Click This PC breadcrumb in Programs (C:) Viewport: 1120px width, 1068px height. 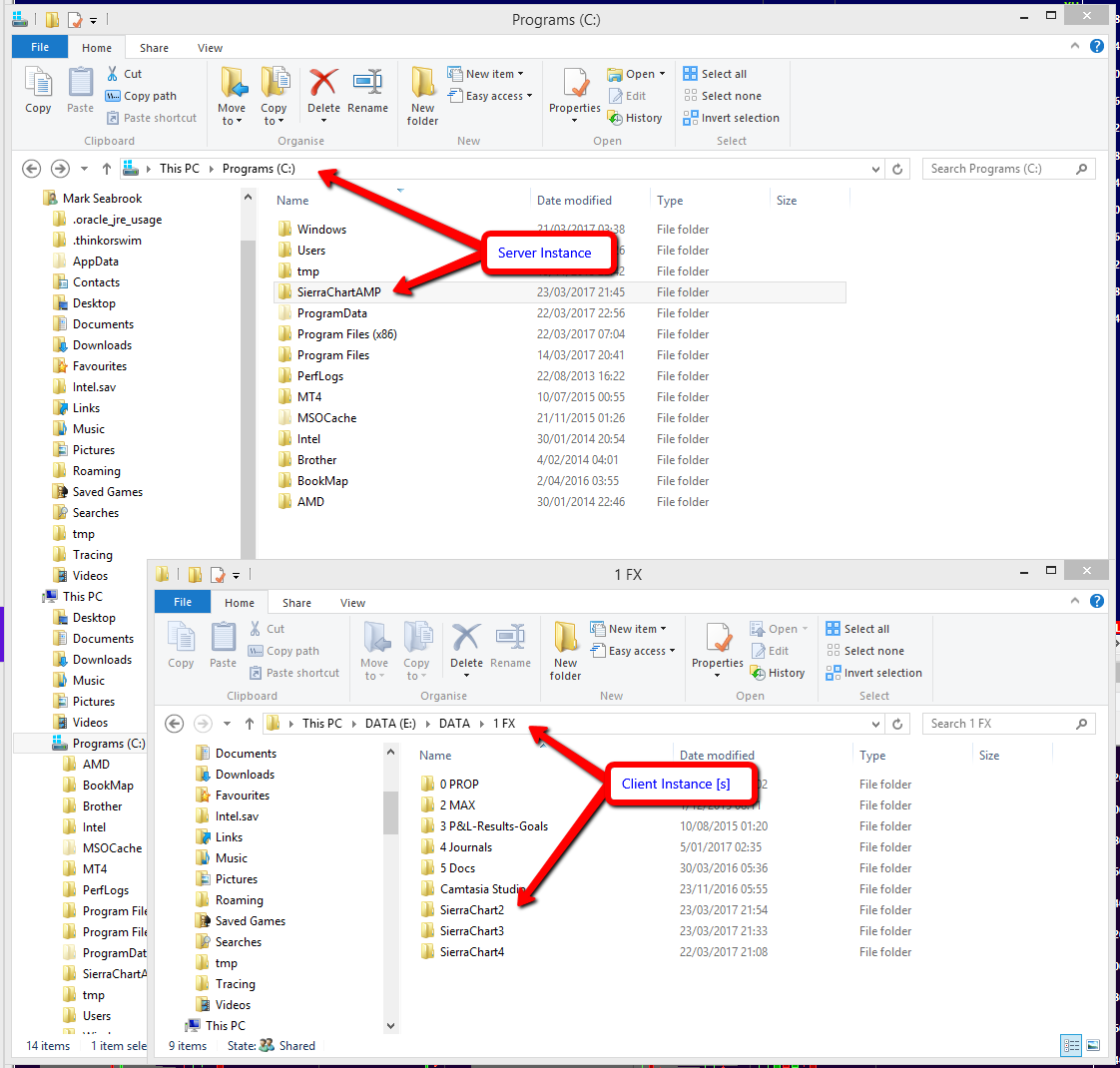(x=180, y=169)
